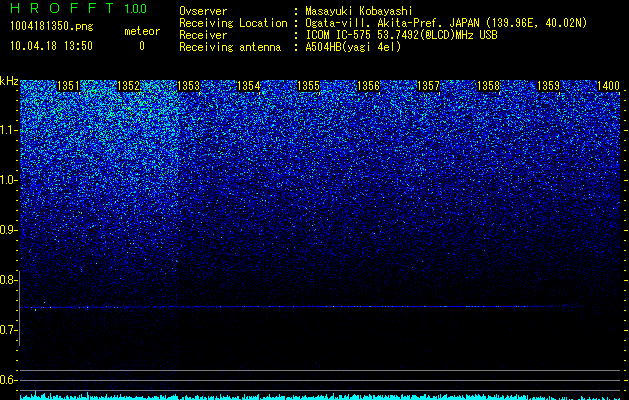The image size is (629, 400).
Task: Click the meteor count value 0
Action: pyautogui.click(x=142, y=46)
